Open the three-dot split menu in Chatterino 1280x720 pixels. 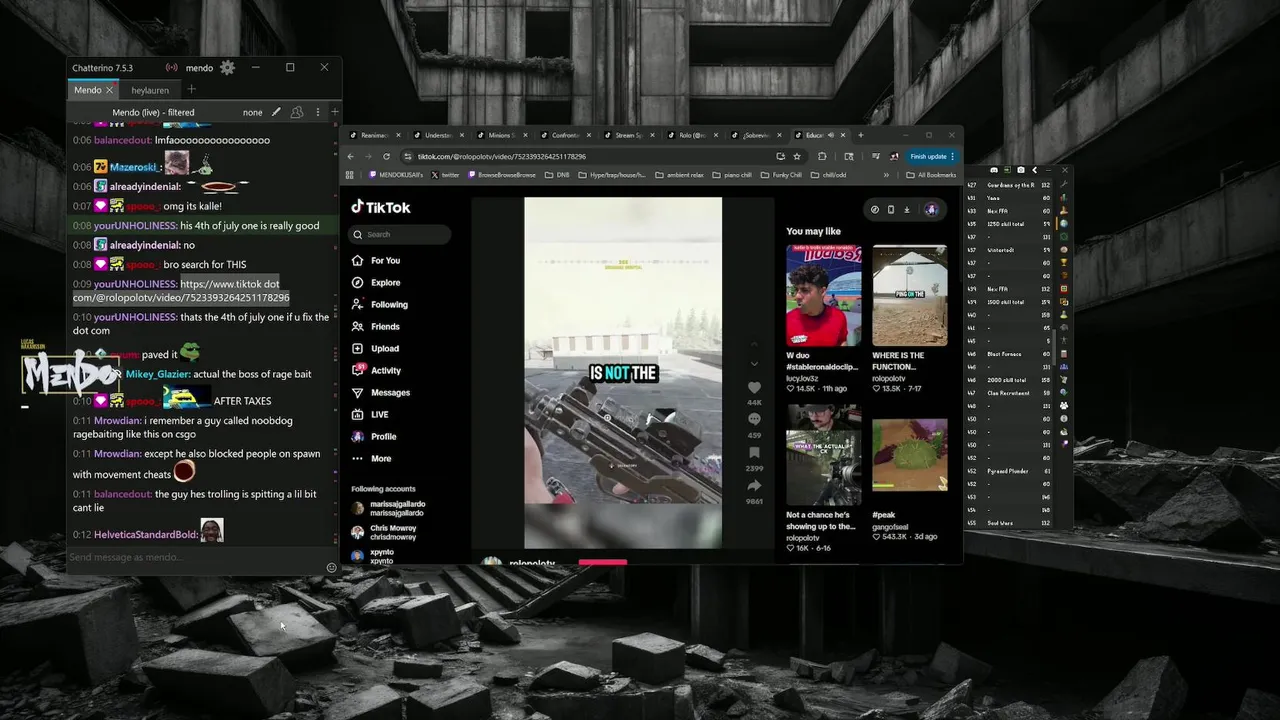[x=318, y=112]
